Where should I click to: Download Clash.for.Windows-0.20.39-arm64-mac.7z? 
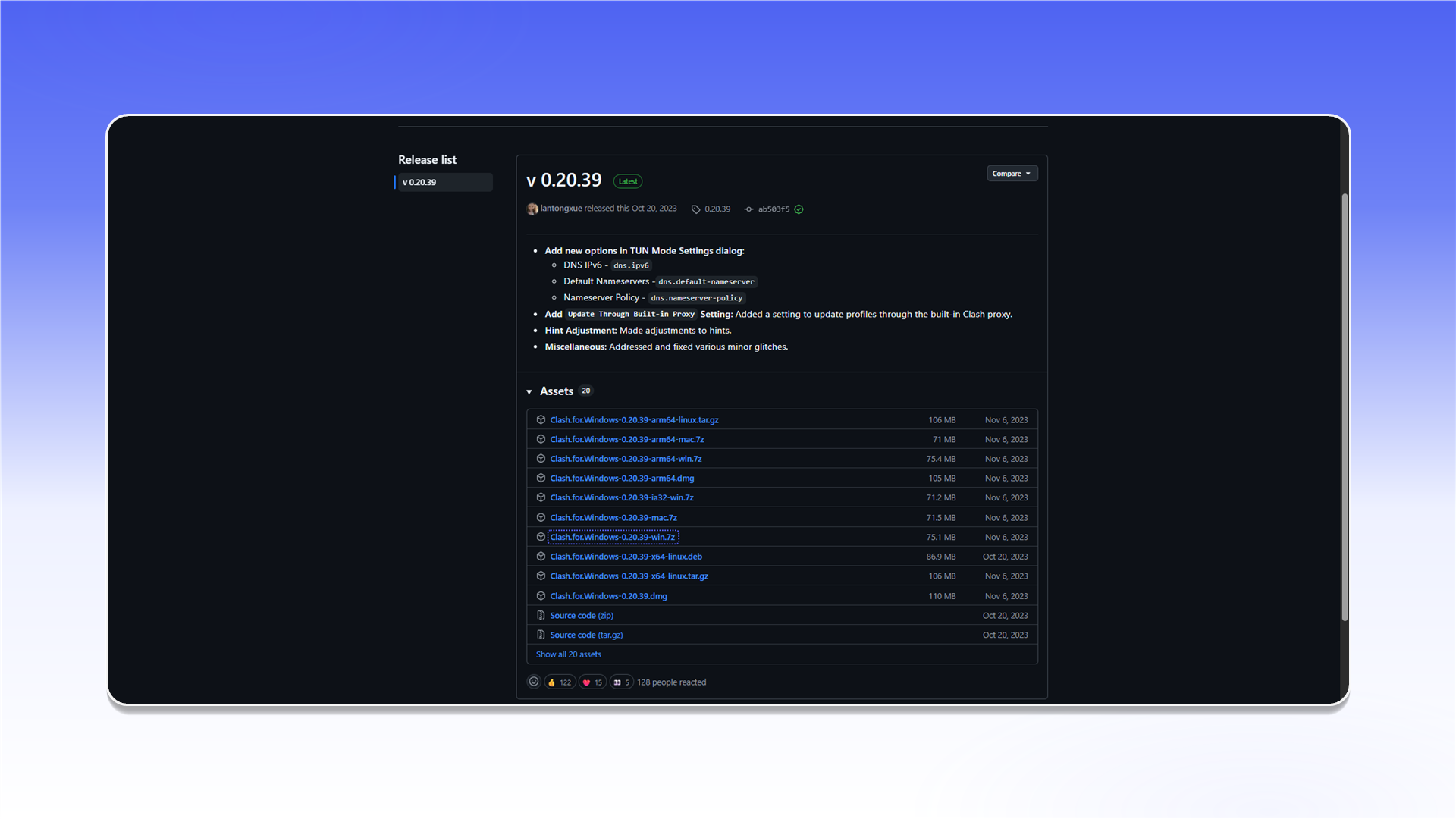coord(627,440)
